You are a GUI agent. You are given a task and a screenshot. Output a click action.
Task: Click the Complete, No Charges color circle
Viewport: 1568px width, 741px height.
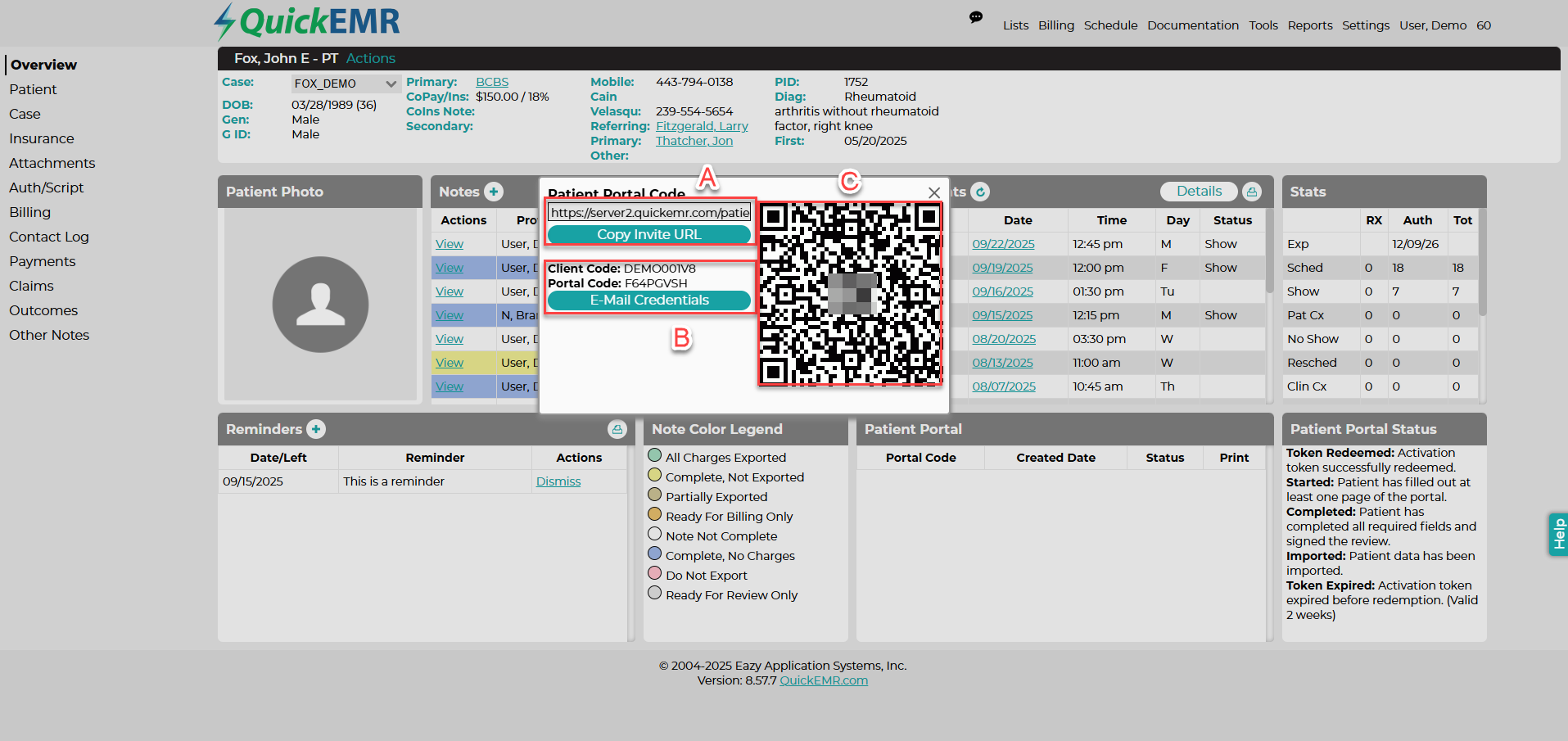click(654, 553)
